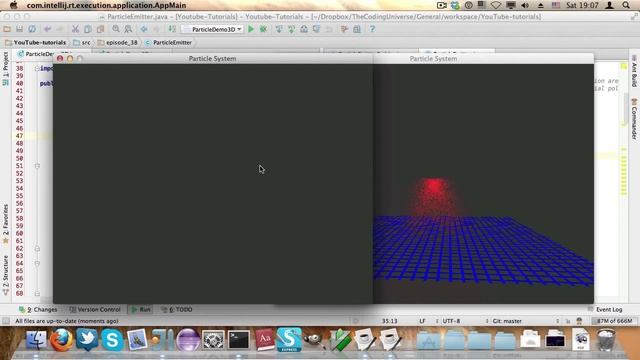Open Replace with the second magnifier icon
640x360 pixels.
129,29
